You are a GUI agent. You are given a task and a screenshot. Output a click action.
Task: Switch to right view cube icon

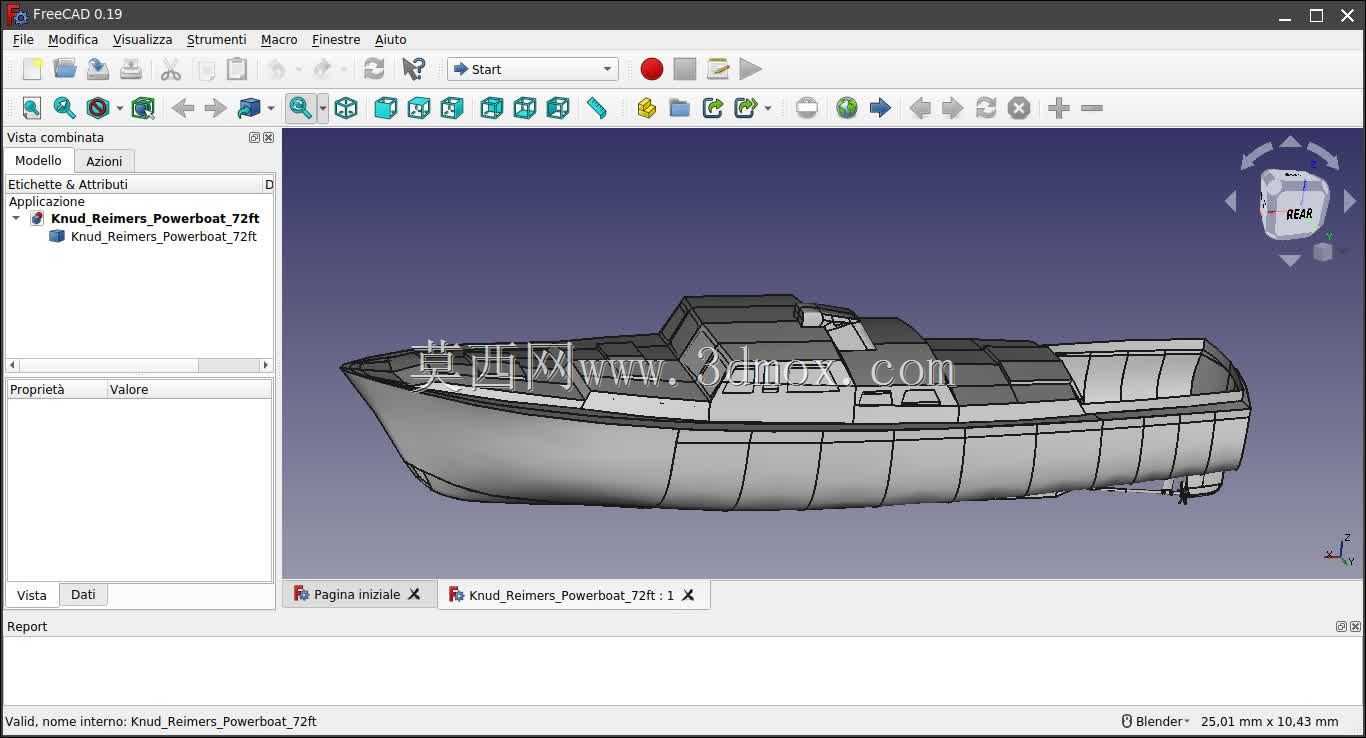coord(452,108)
